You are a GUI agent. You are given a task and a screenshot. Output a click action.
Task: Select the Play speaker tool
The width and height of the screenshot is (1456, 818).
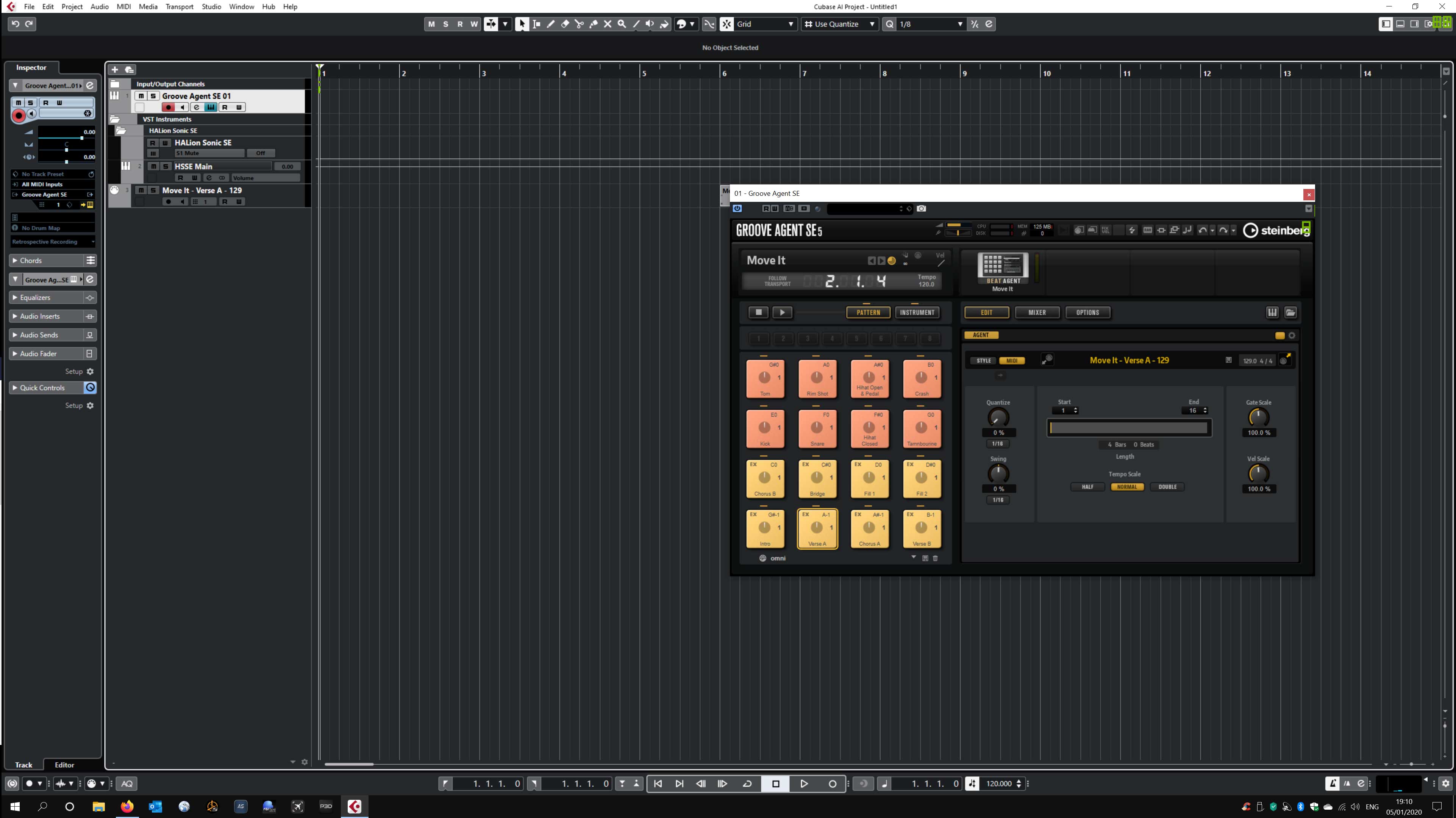pos(650,24)
